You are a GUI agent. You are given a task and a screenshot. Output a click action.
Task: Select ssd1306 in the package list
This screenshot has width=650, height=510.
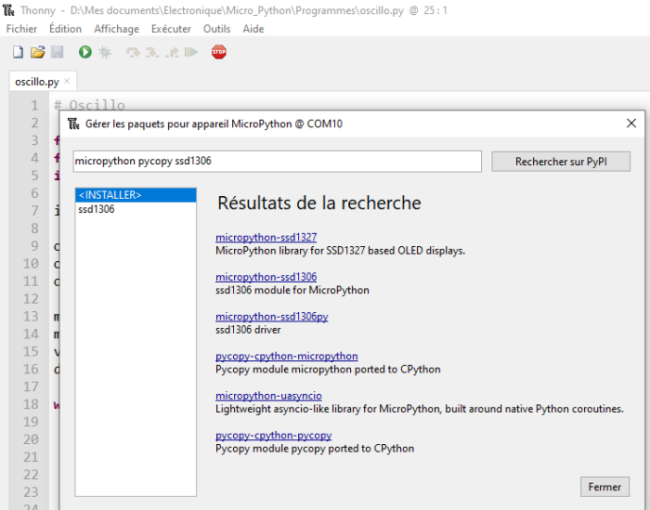[136, 209]
